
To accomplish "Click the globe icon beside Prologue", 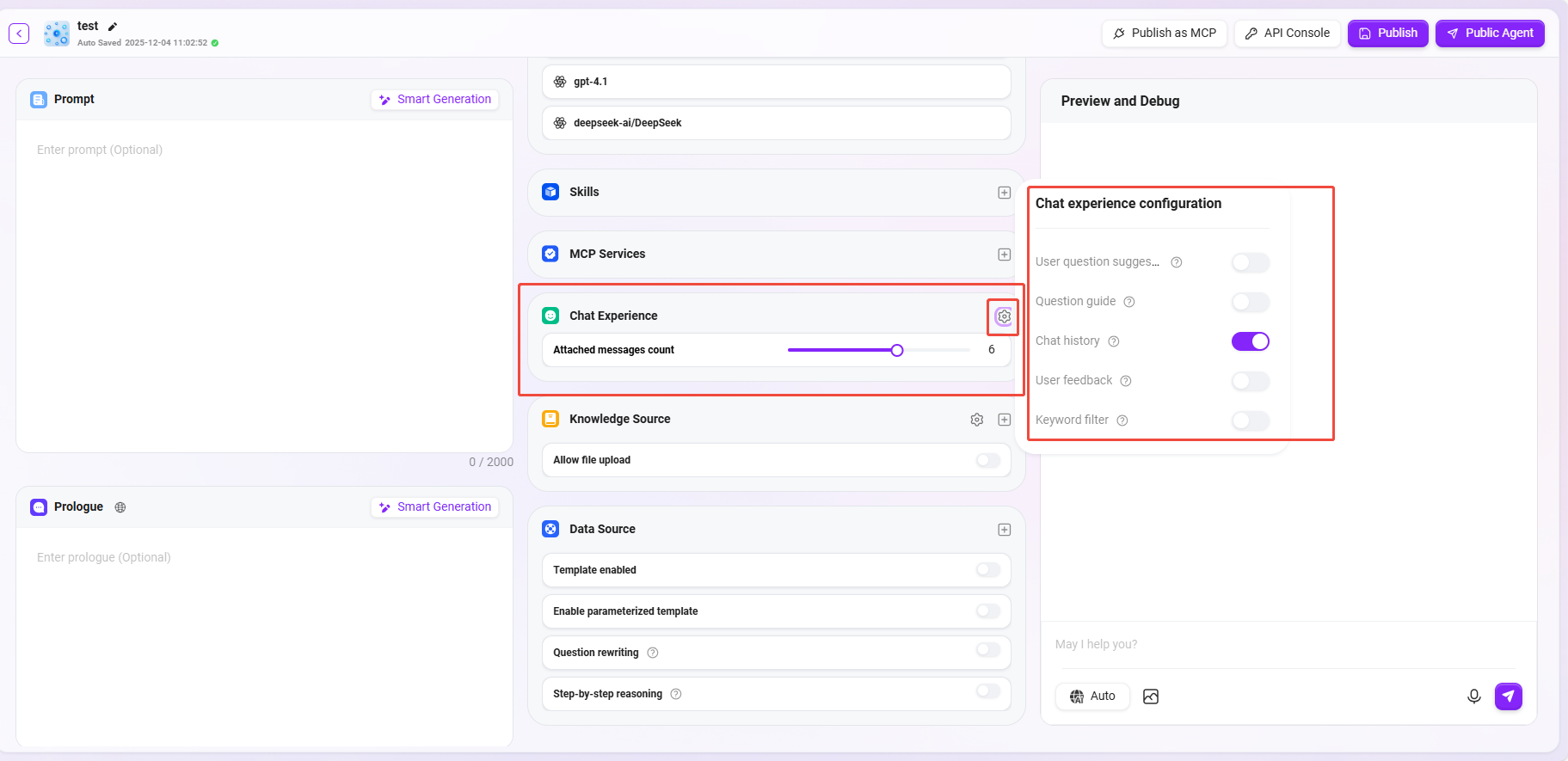I will click(x=120, y=507).
